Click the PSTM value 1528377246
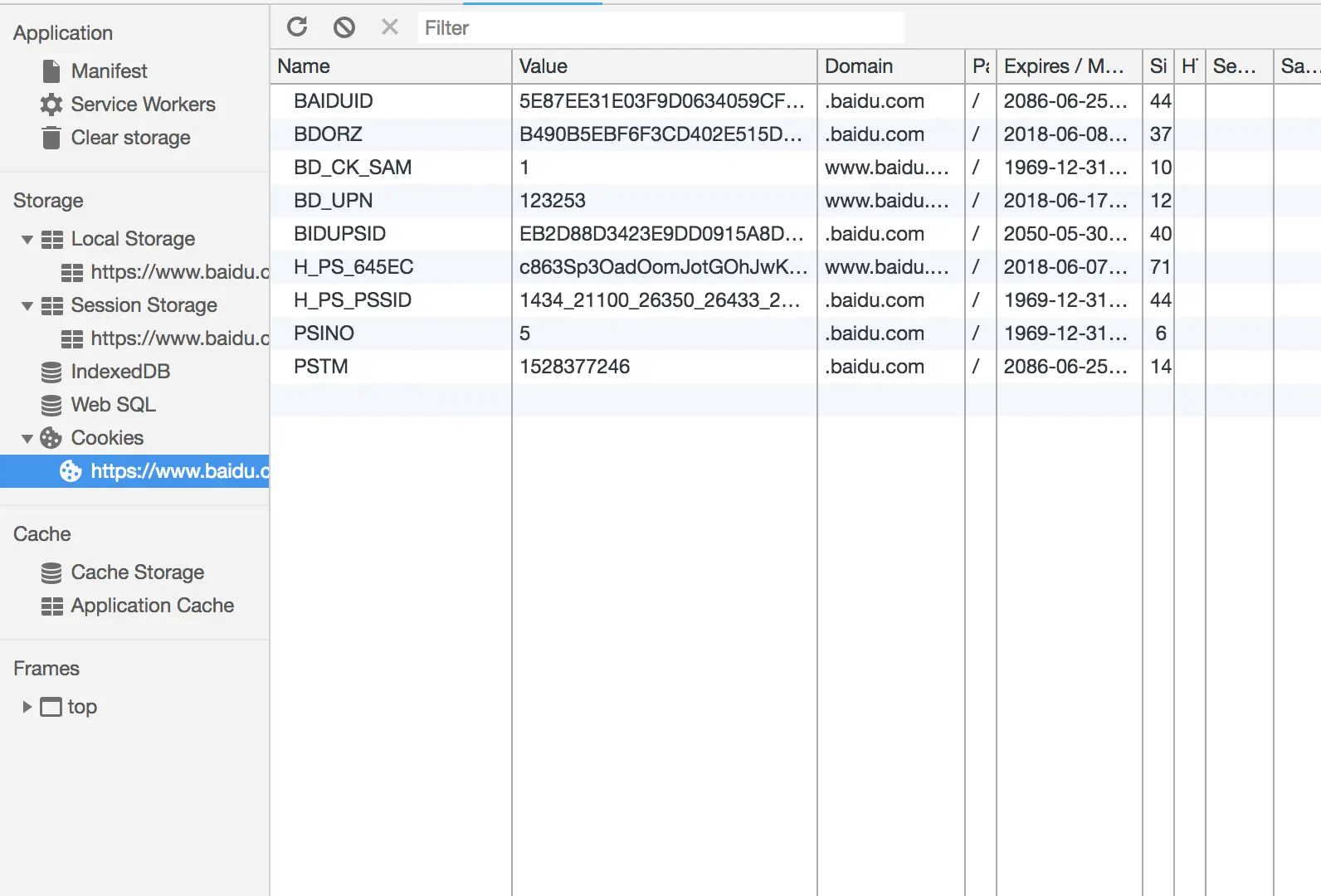1321x896 pixels. pyautogui.click(x=574, y=367)
